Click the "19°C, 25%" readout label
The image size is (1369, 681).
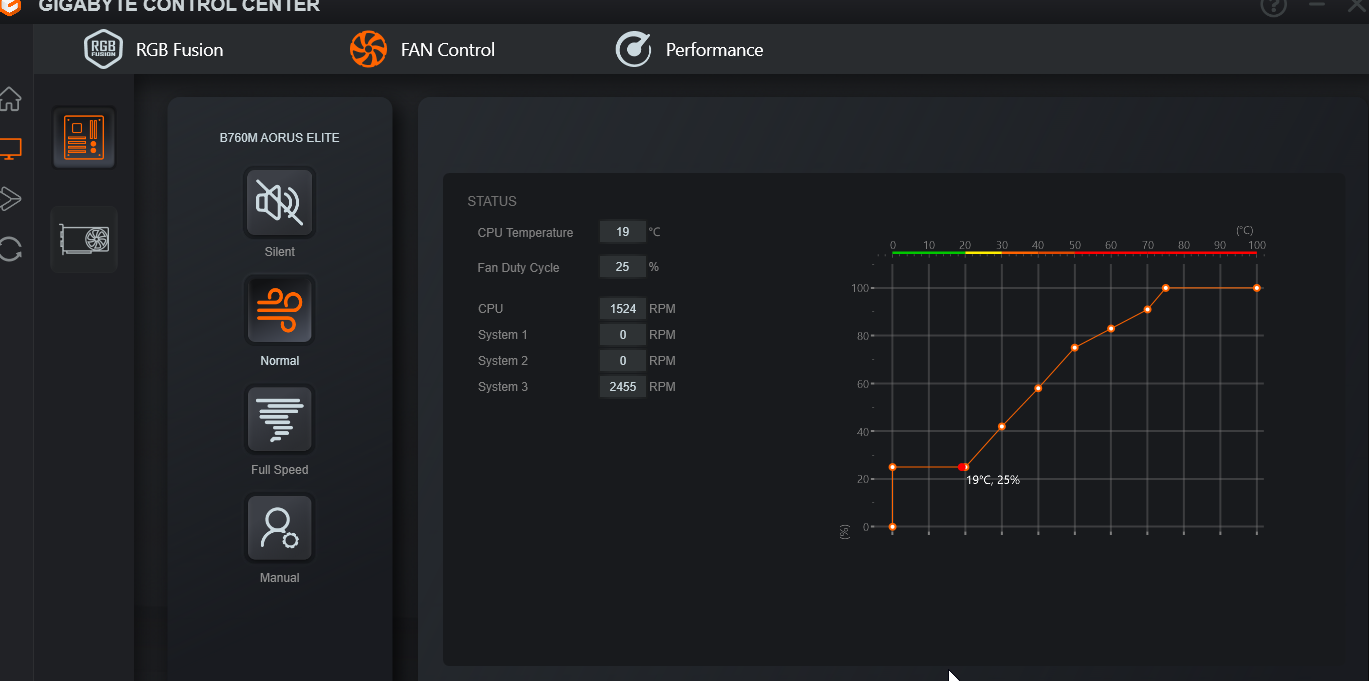pyautogui.click(x=993, y=480)
